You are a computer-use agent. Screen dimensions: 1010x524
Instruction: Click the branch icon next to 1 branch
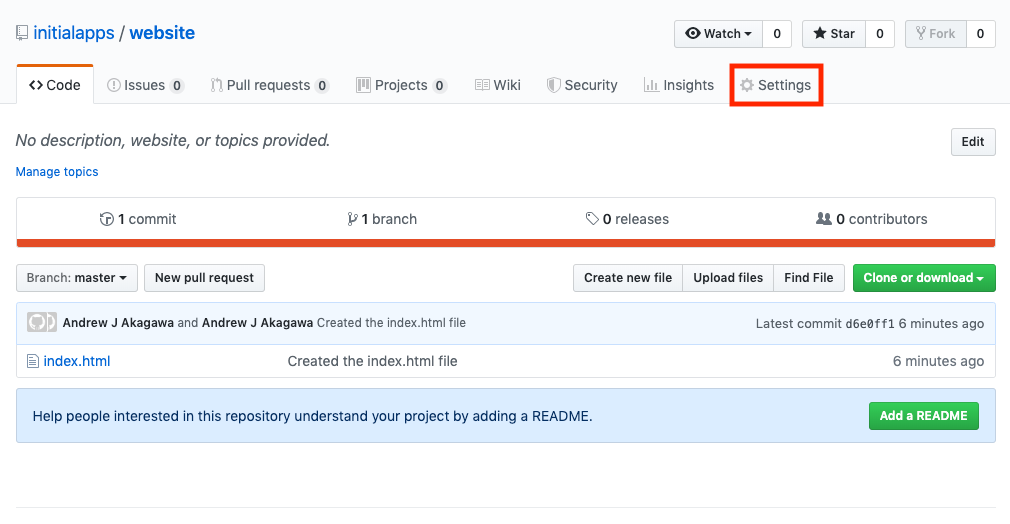352,219
